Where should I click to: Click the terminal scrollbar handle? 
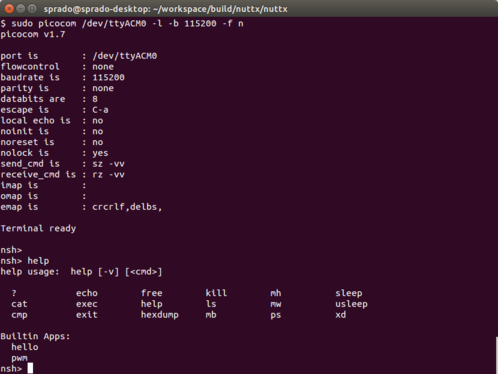coord(496,355)
